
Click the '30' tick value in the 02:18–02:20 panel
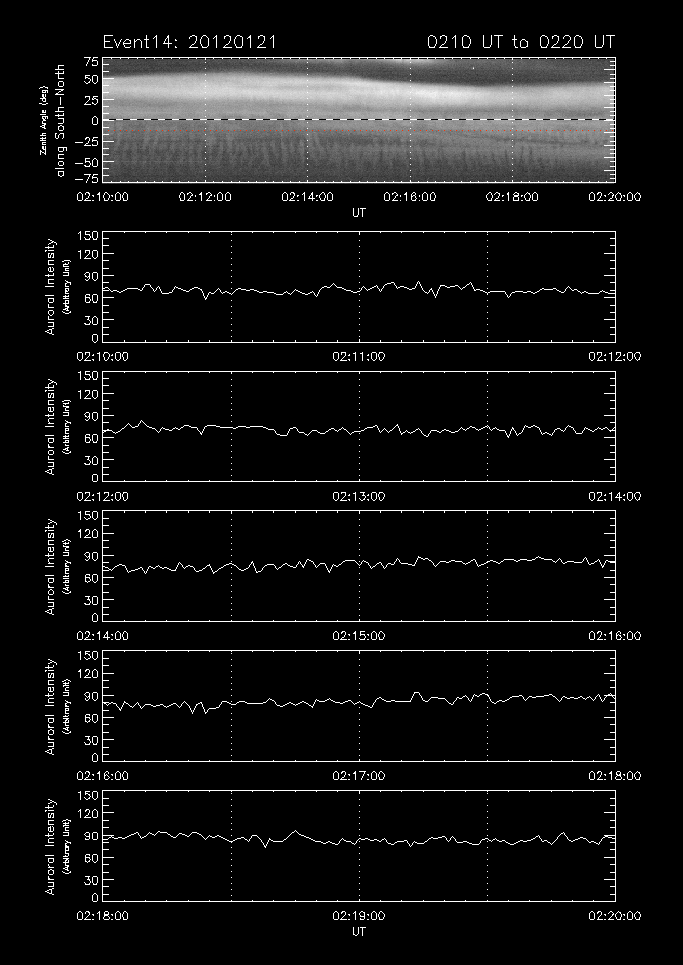click(x=91, y=879)
